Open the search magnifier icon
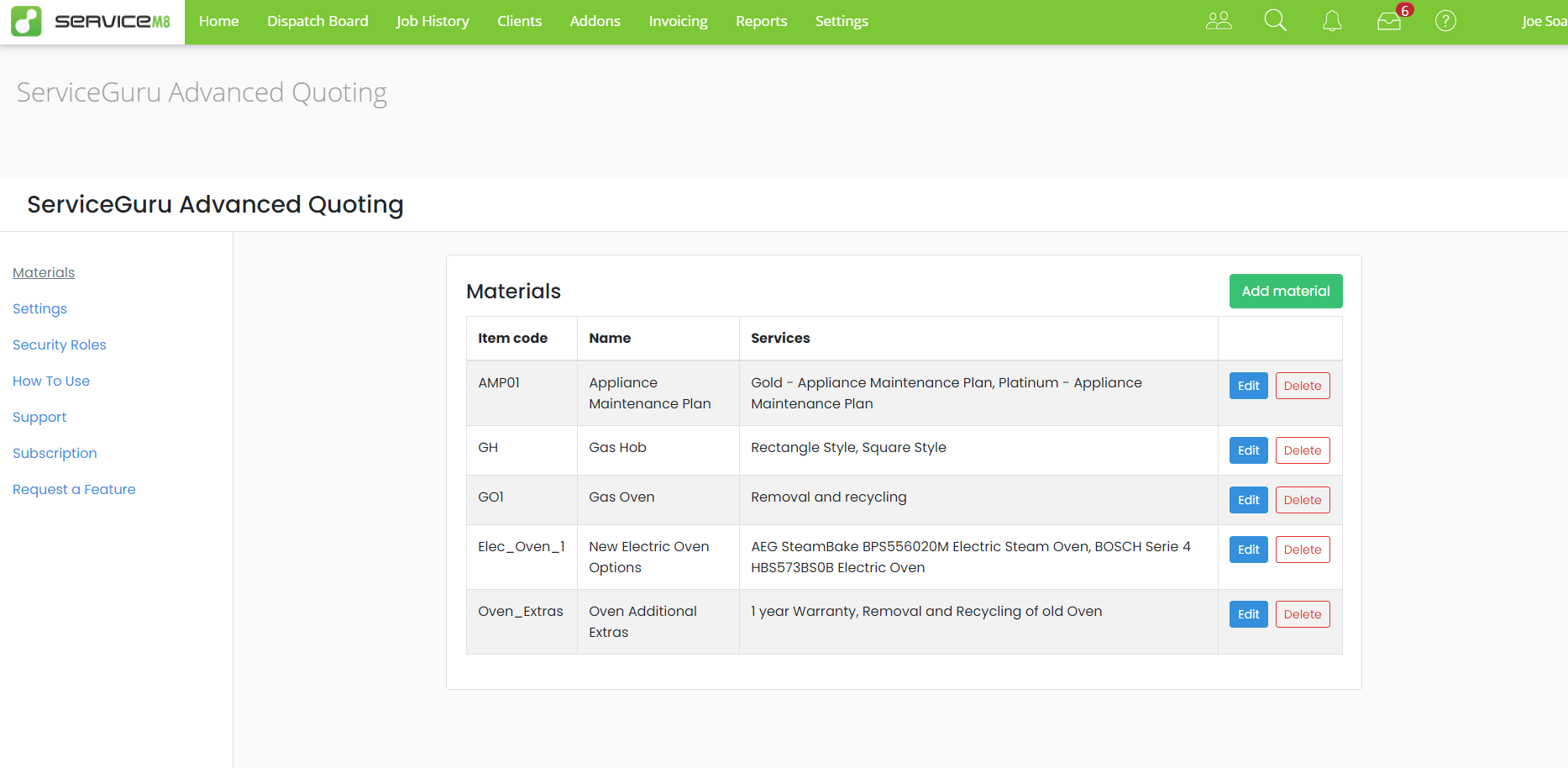Viewport: 1568px width, 768px height. 1275,21
